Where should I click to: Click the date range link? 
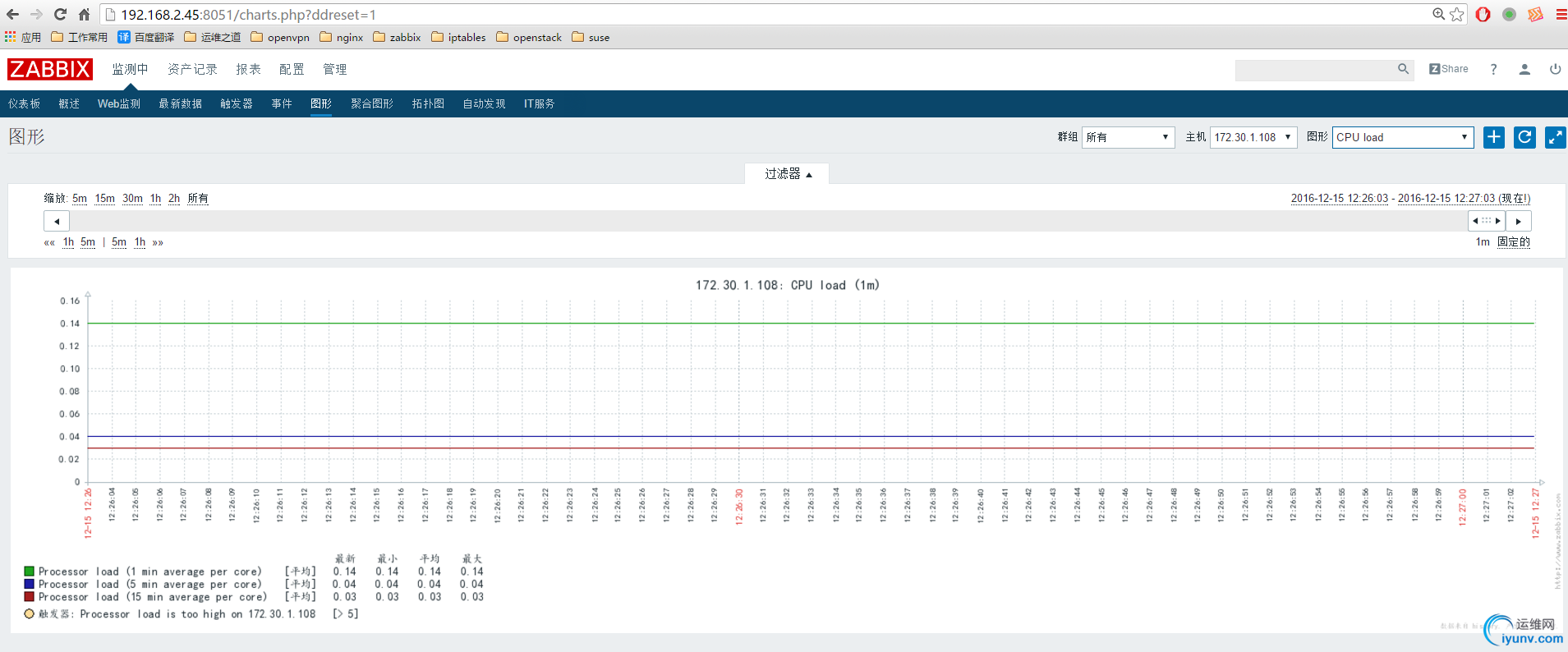tap(1410, 198)
